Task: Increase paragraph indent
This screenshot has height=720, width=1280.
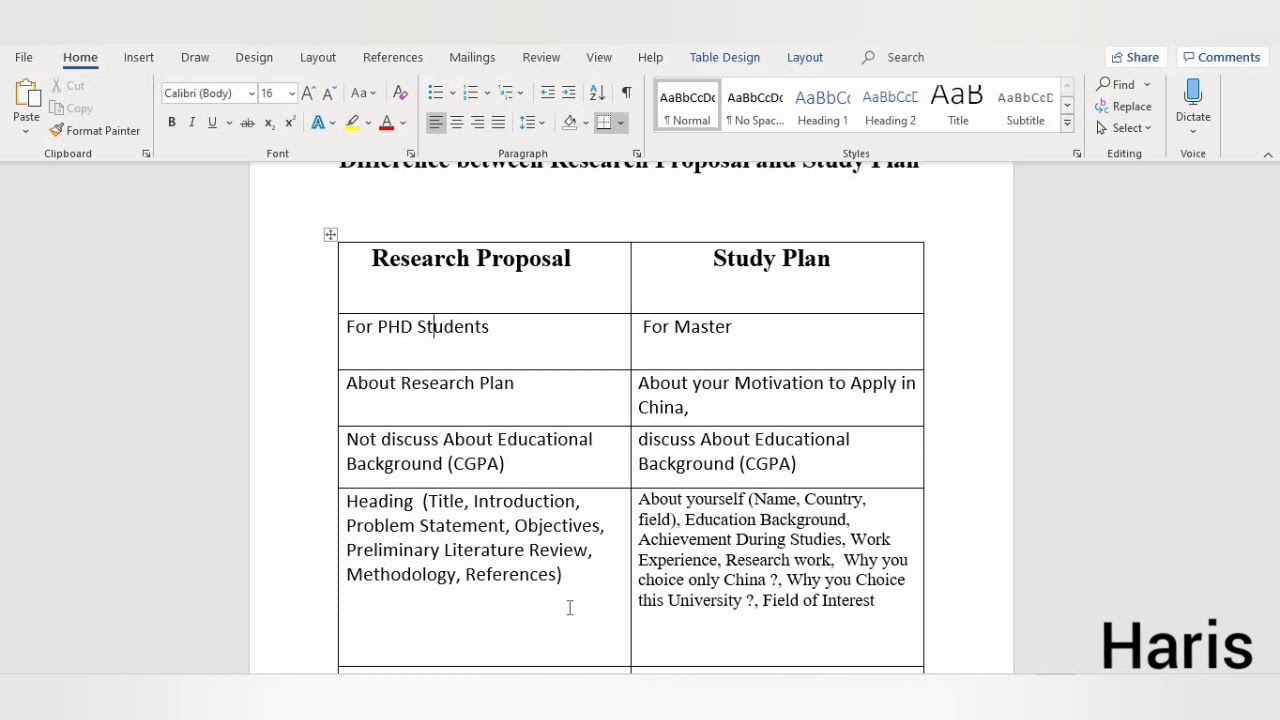Action: (x=568, y=93)
